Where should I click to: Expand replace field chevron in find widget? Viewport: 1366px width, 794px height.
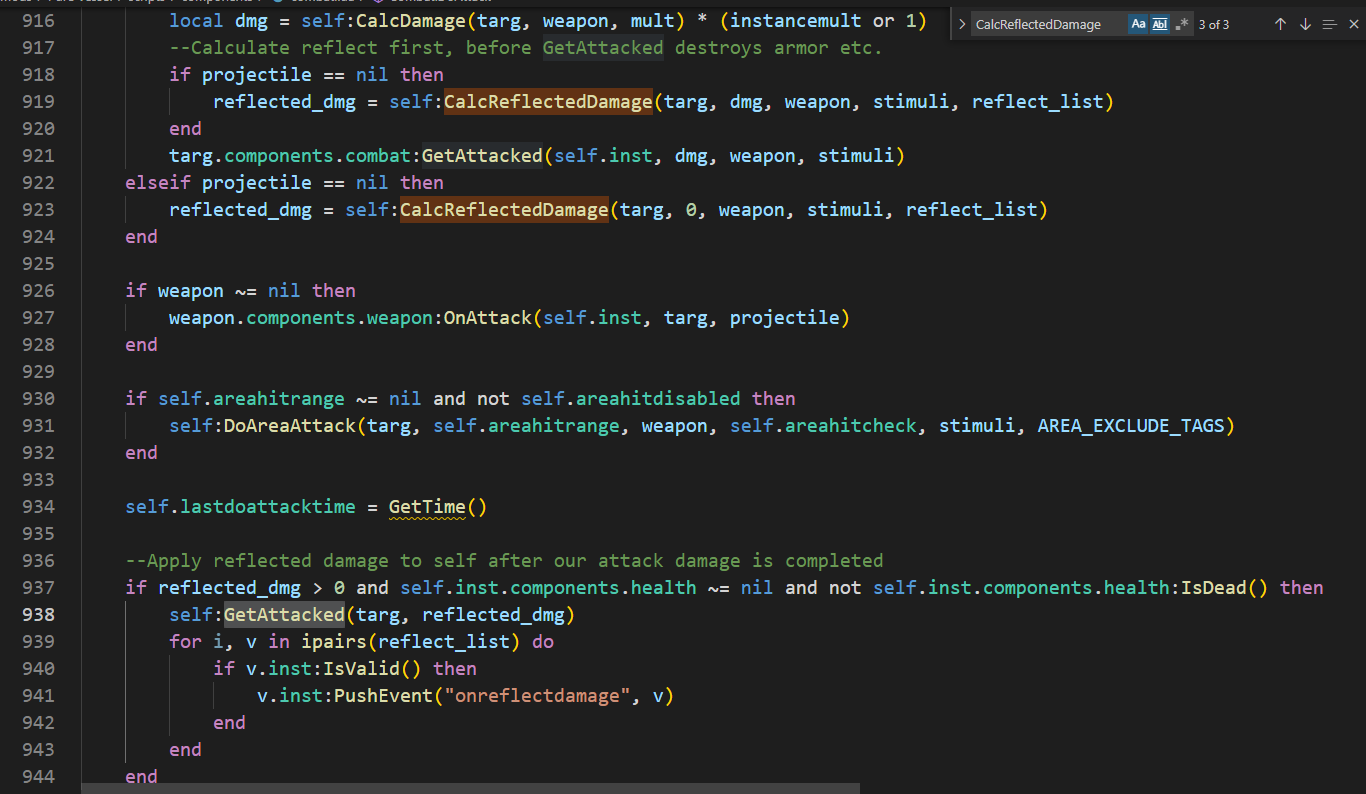pos(962,24)
